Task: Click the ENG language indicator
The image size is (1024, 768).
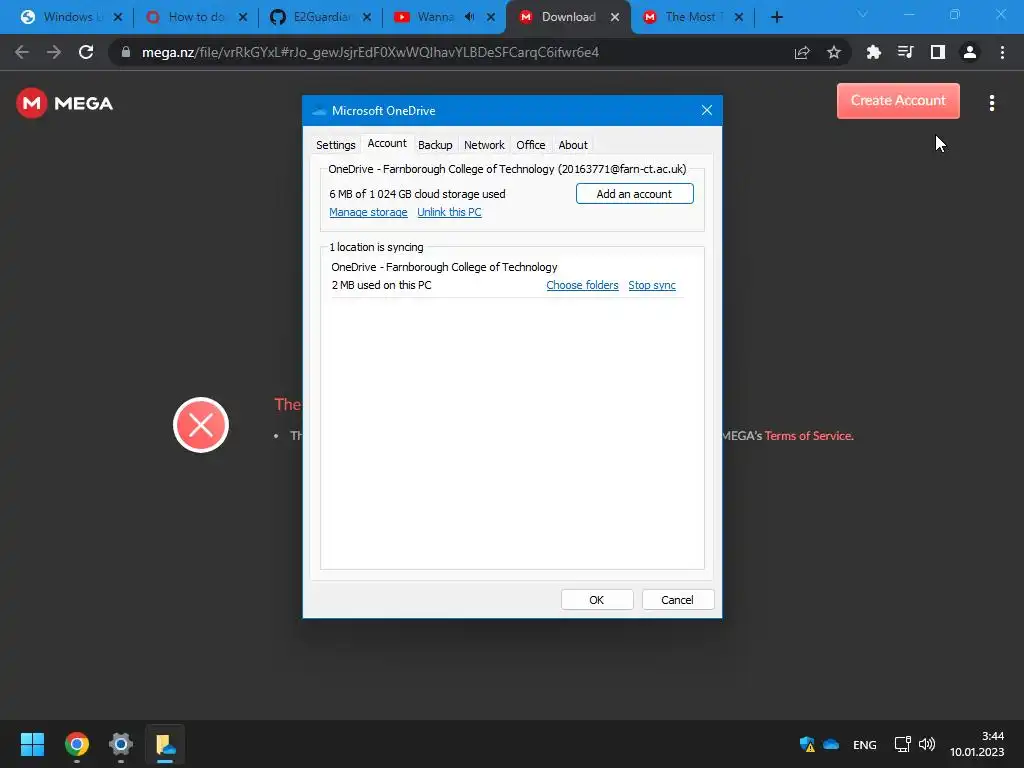Action: [865, 745]
